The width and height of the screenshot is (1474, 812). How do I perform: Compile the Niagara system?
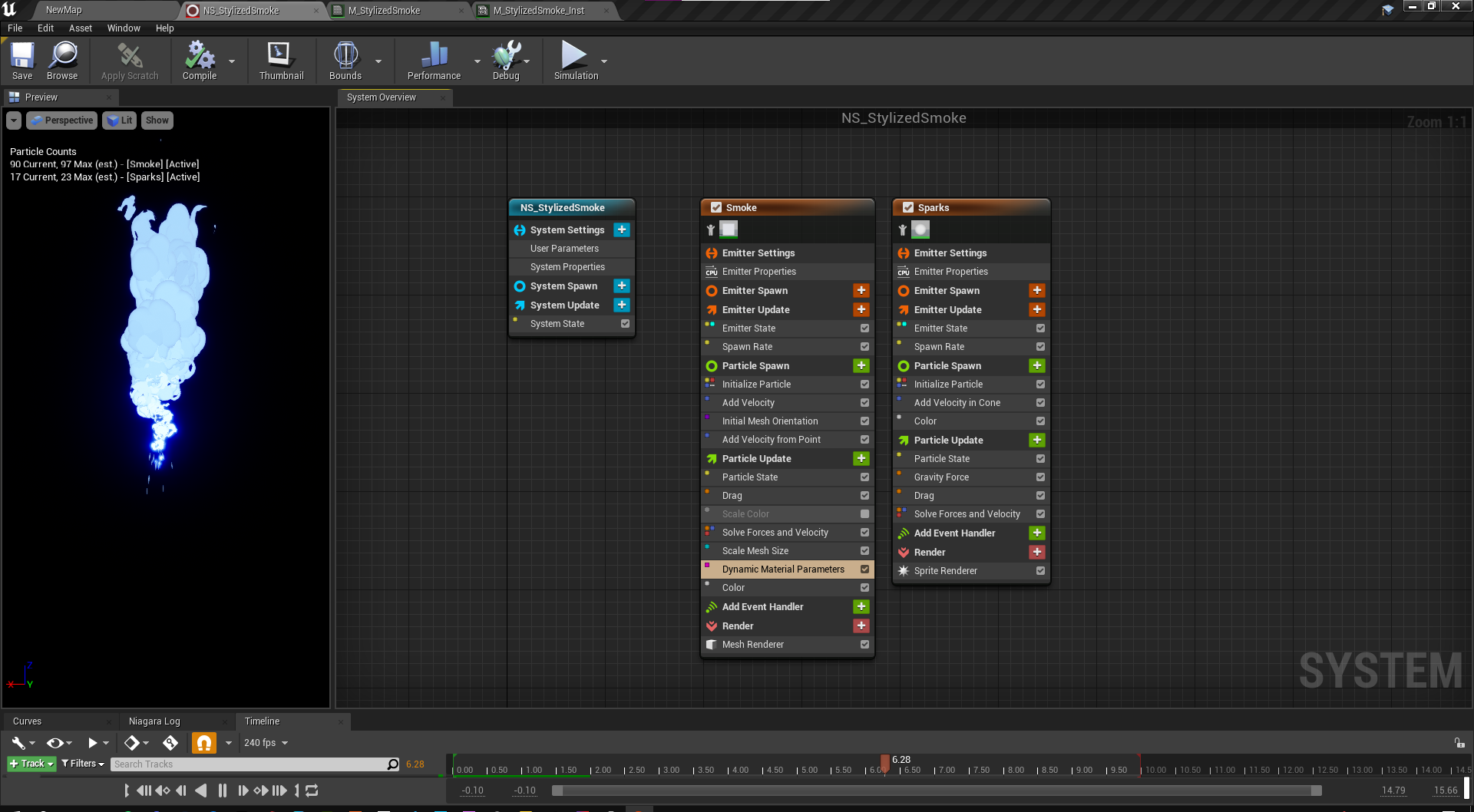[x=200, y=61]
